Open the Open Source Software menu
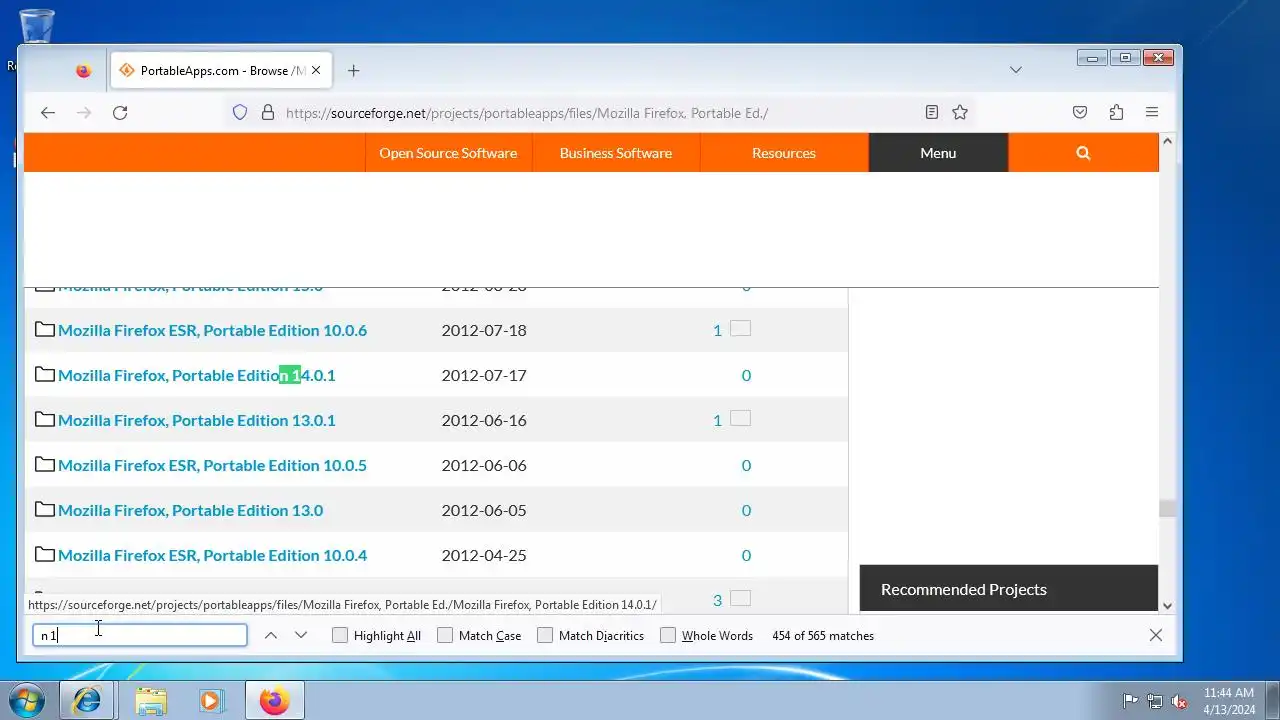The width and height of the screenshot is (1280, 720). 448,153
